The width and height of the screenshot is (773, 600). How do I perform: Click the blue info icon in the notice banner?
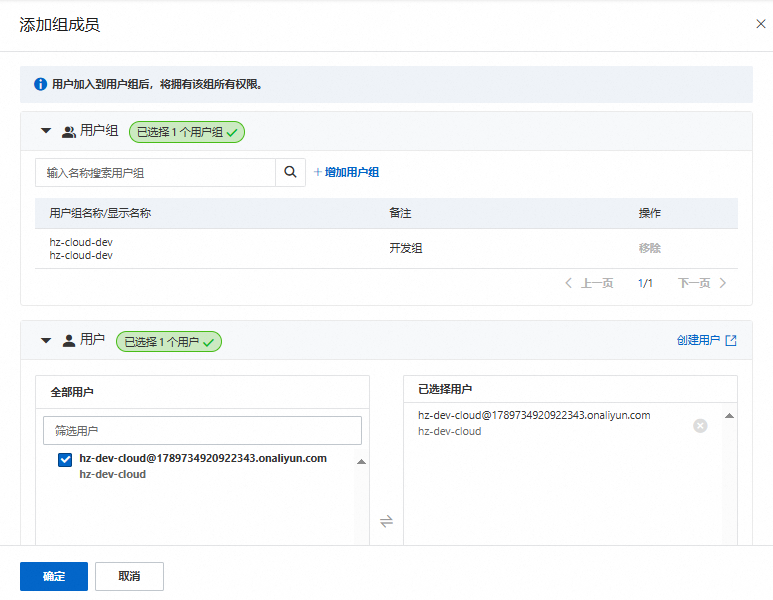coord(40,84)
